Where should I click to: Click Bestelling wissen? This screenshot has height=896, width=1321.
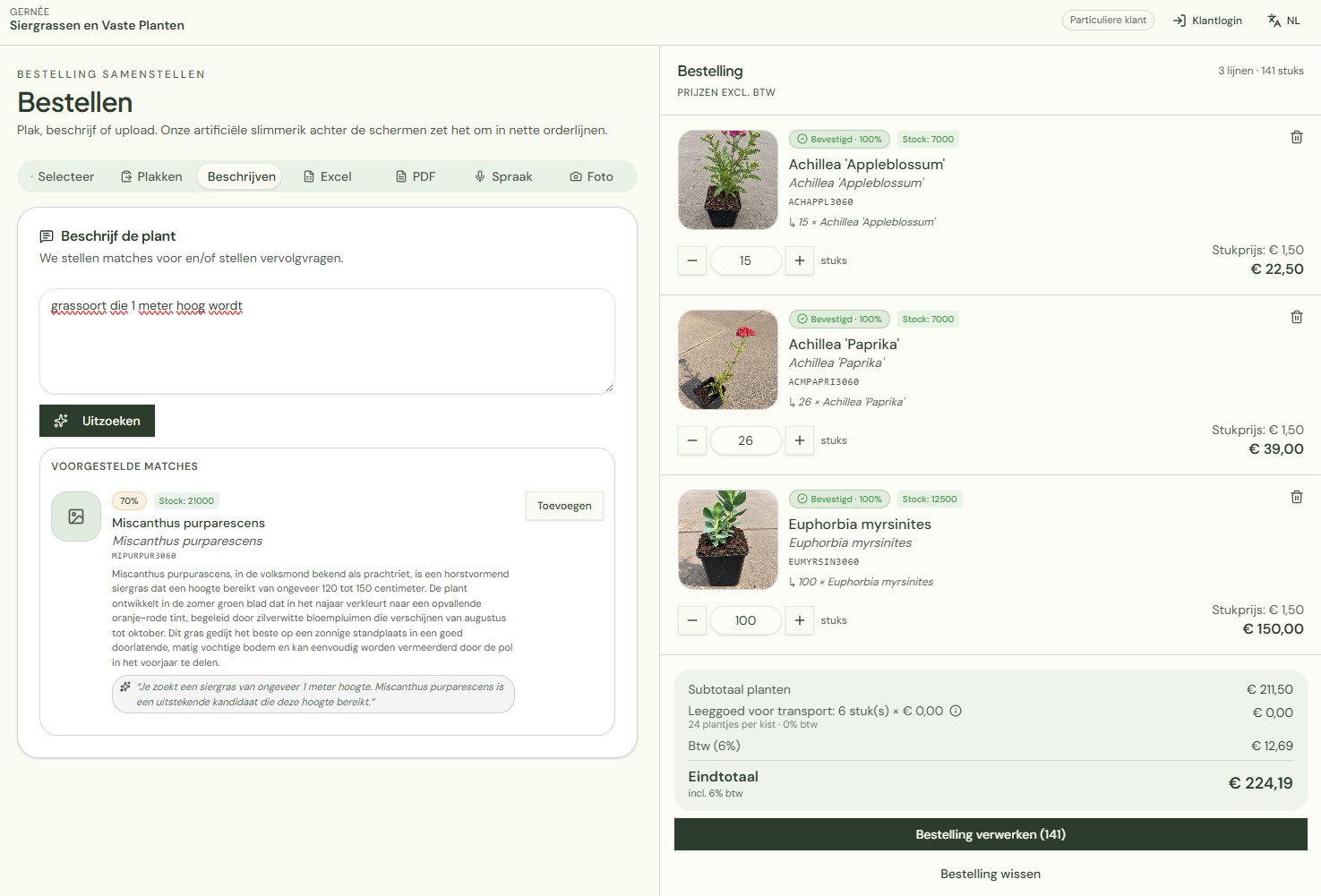(991, 874)
